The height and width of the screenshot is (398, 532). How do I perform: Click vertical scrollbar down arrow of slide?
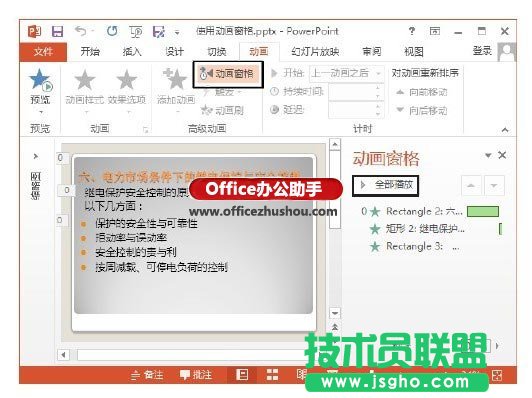[335, 313]
